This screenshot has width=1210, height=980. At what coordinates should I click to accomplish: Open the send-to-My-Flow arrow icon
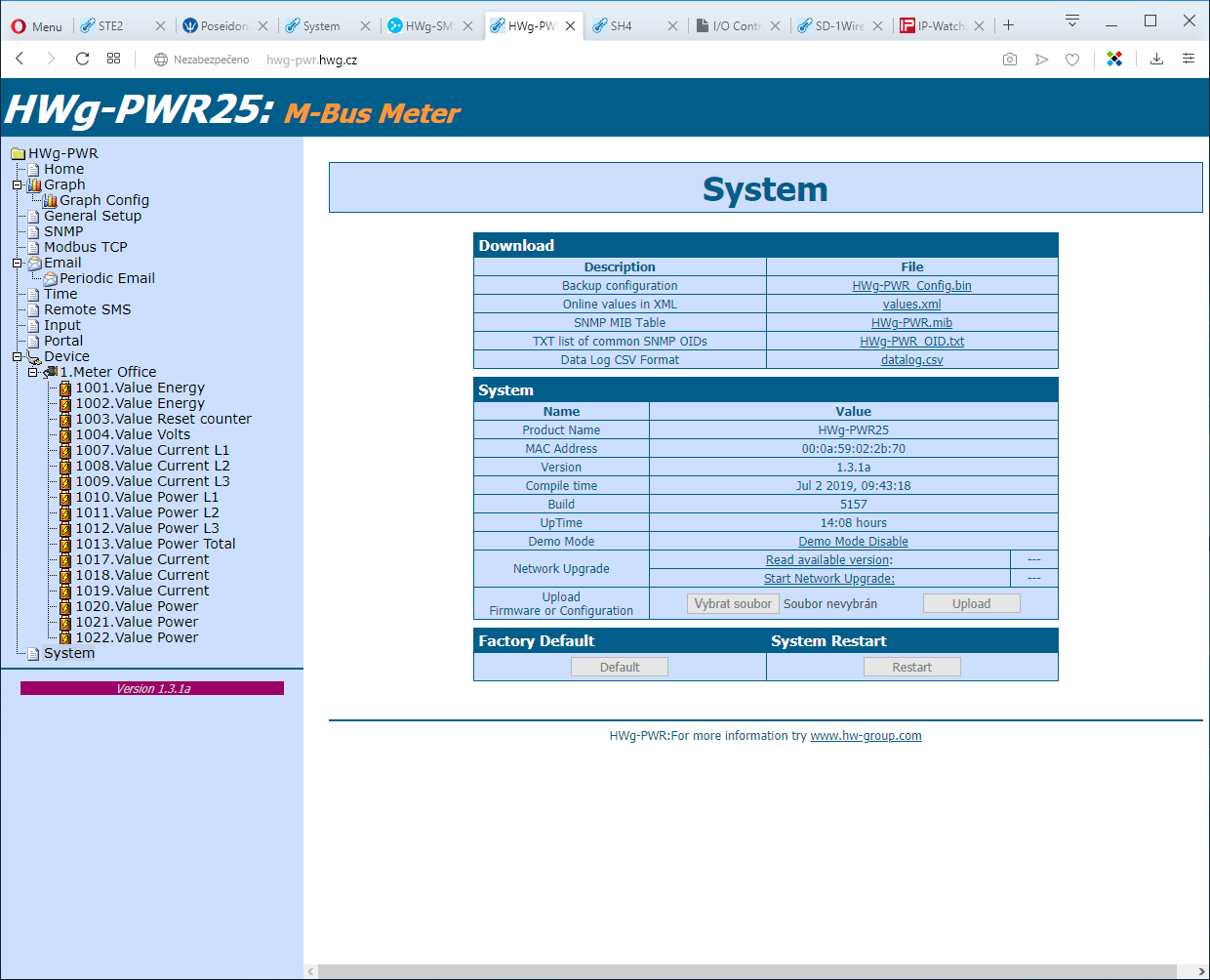click(1041, 60)
